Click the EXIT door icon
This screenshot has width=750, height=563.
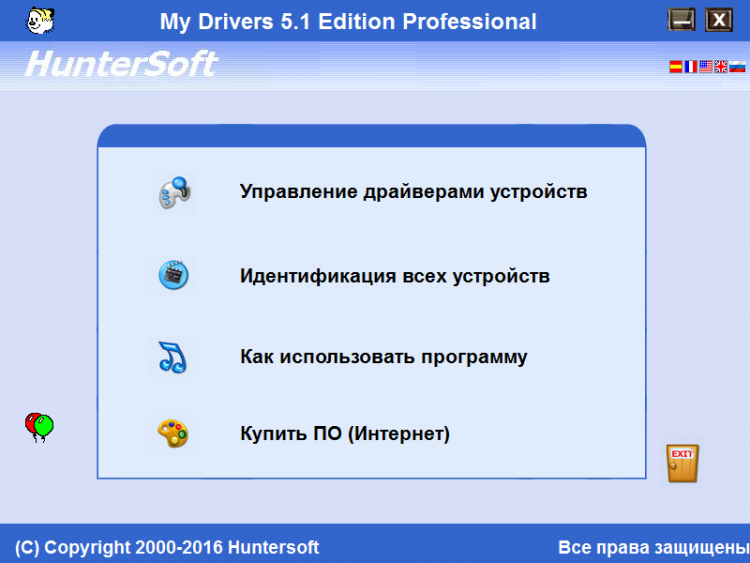[x=683, y=463]
